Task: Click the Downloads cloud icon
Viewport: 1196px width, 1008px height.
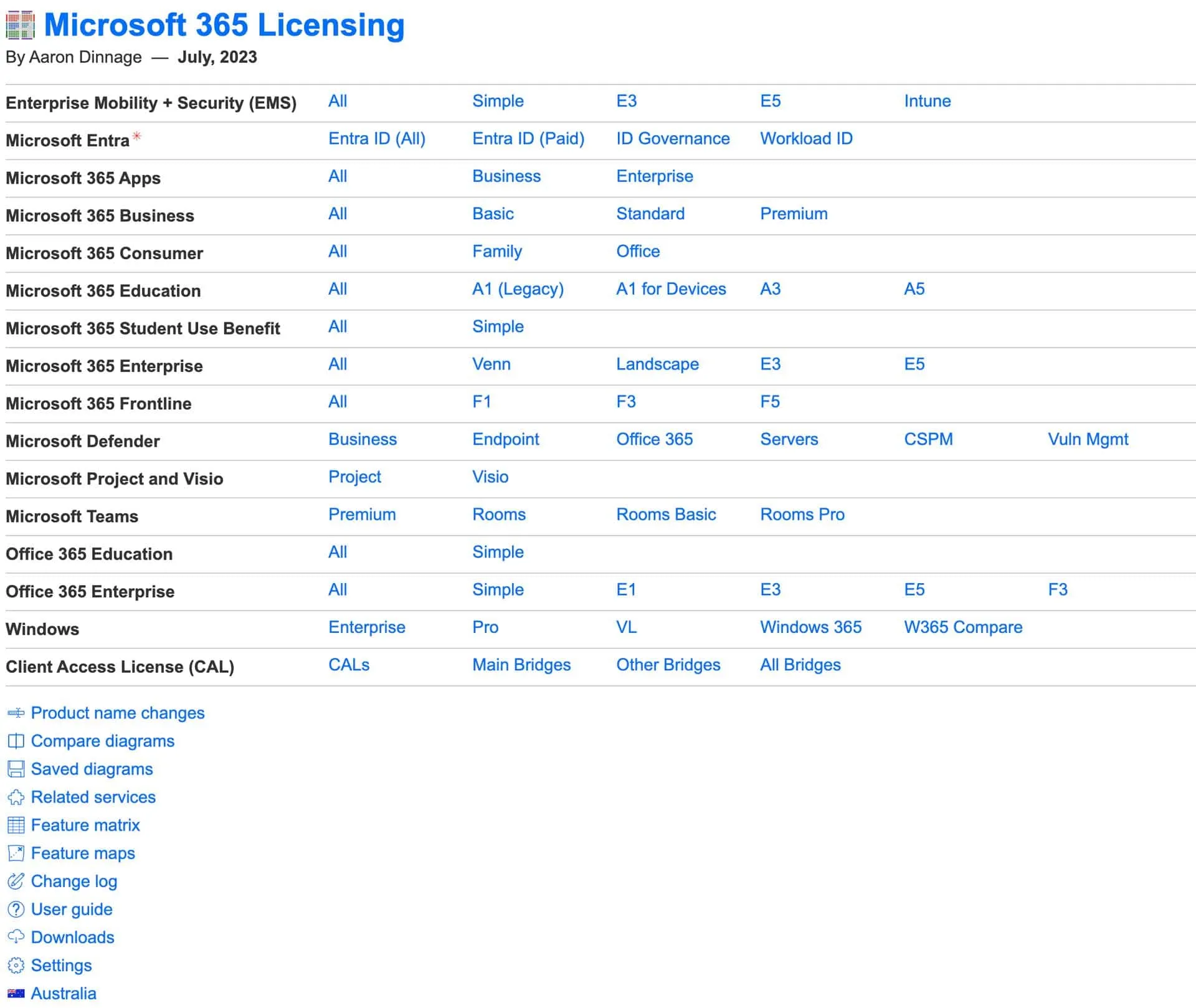Action: pyautogui.click(x=16, y=937)
